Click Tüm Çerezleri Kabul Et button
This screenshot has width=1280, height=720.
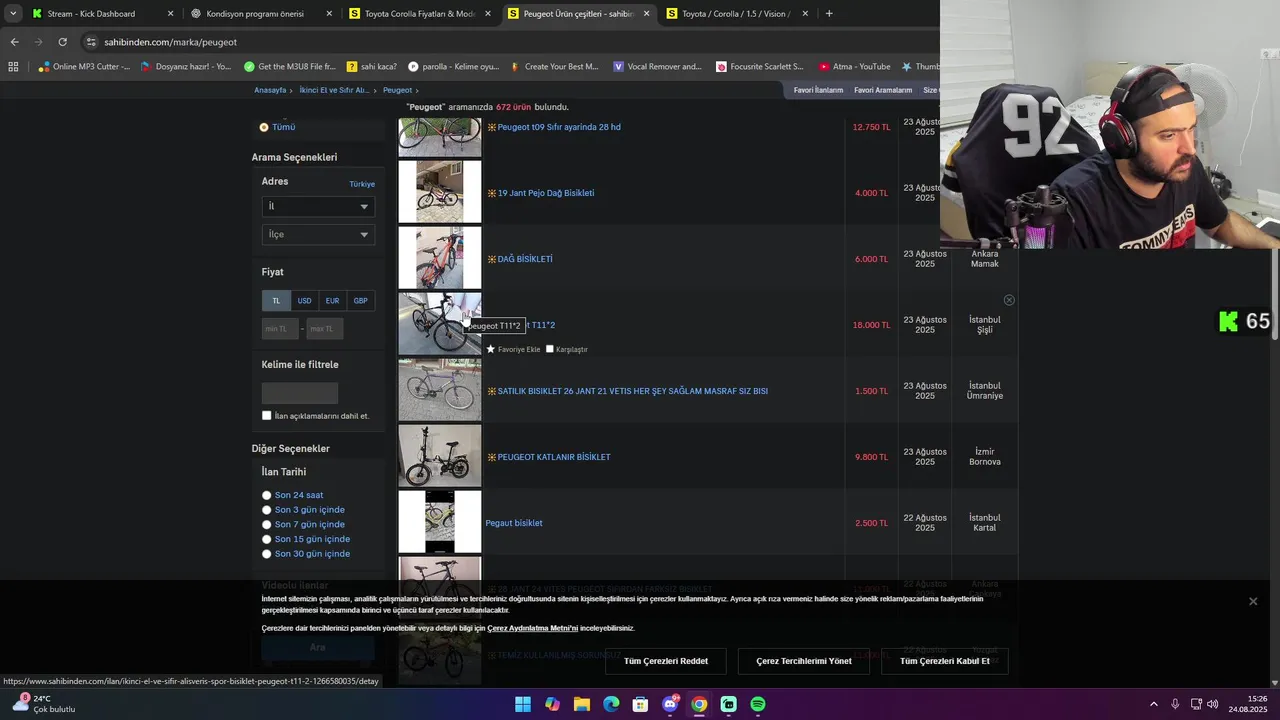[944, 661]
